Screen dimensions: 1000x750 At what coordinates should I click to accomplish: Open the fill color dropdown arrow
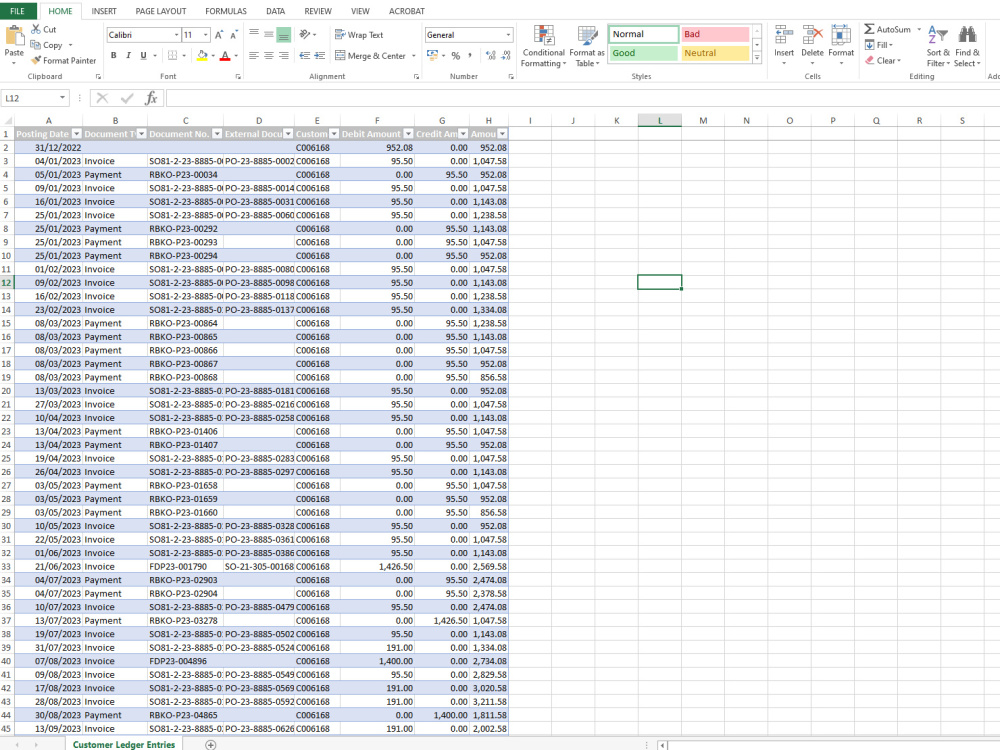213,55
